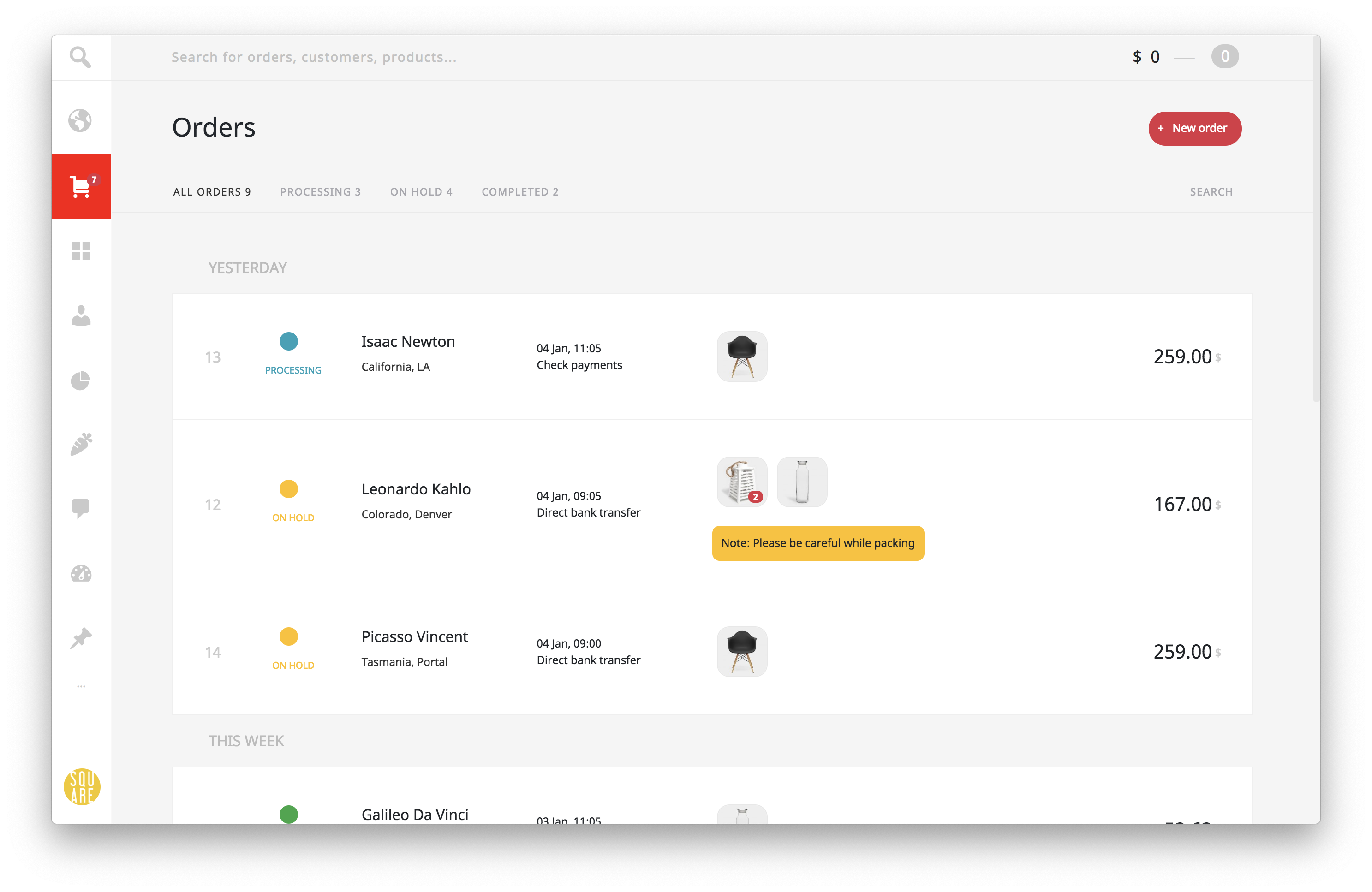Open the dashboard gauge icon
Image resolution: width=1372 pixels, height=892 pixels.
click(x=81, y=573)
